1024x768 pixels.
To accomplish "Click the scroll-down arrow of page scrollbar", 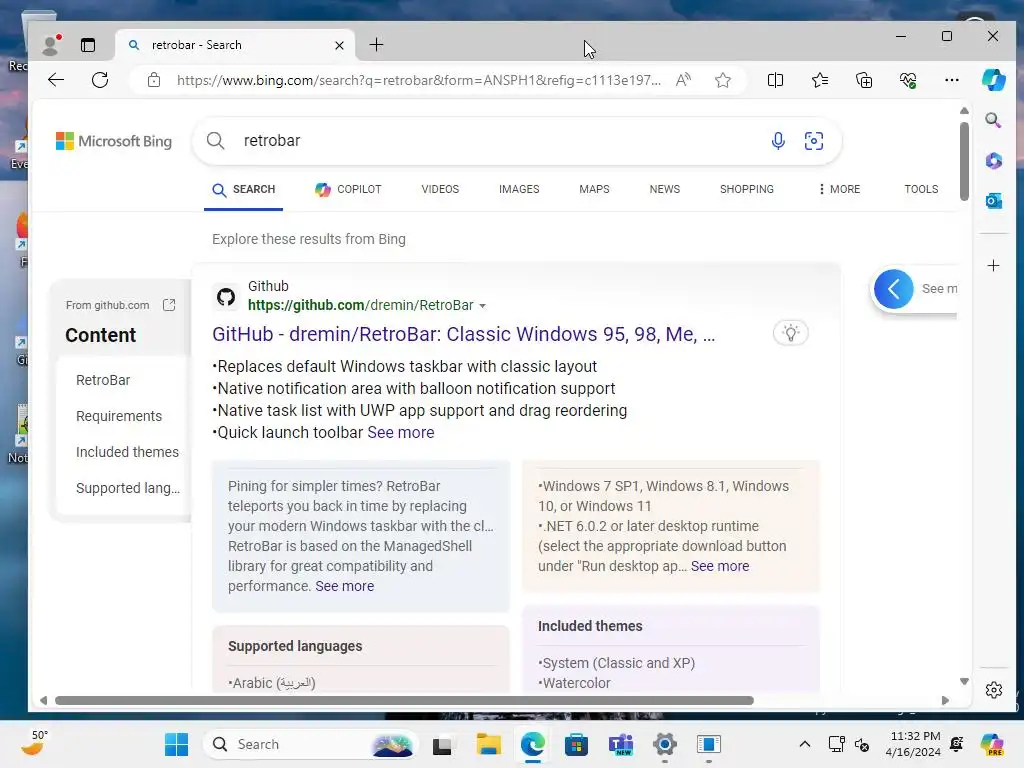I will point(964,681).
